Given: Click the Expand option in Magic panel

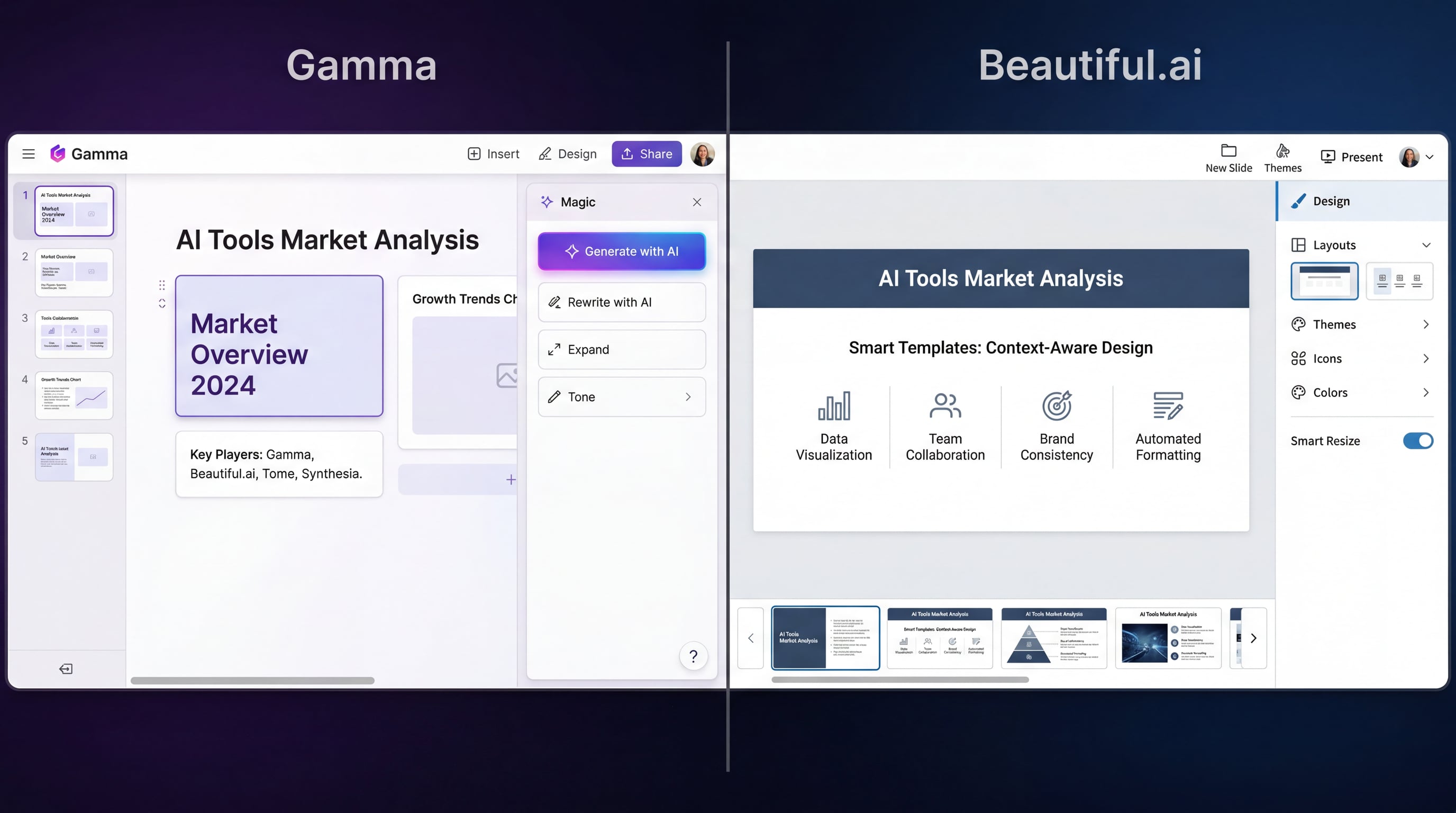Looking at the screenshot, I should [622, 349].
